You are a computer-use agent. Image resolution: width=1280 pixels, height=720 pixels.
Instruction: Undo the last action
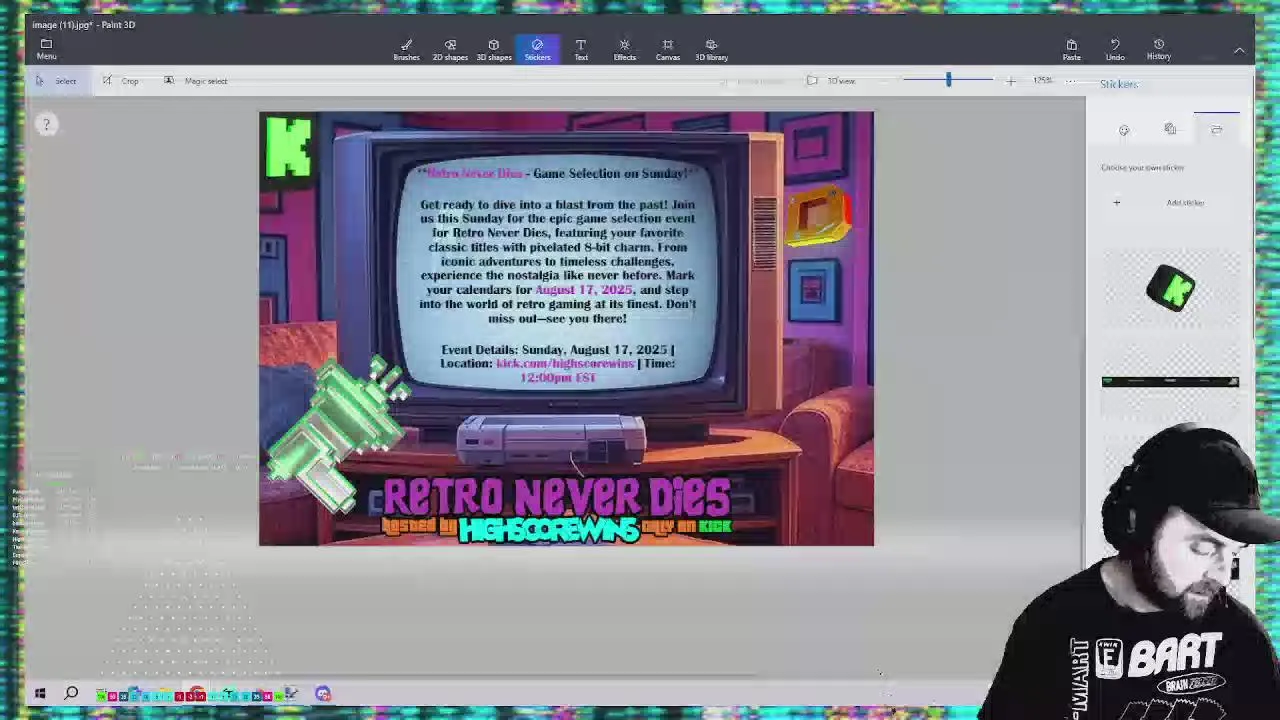1115,49
